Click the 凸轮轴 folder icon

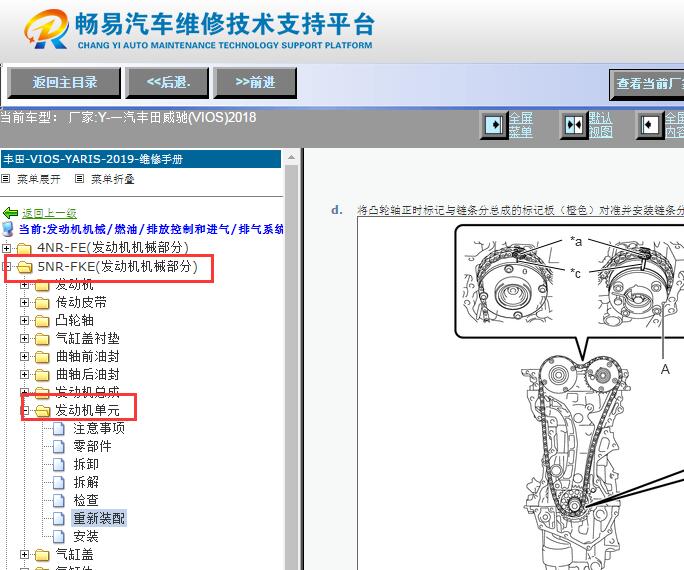(x=42, y=321)
